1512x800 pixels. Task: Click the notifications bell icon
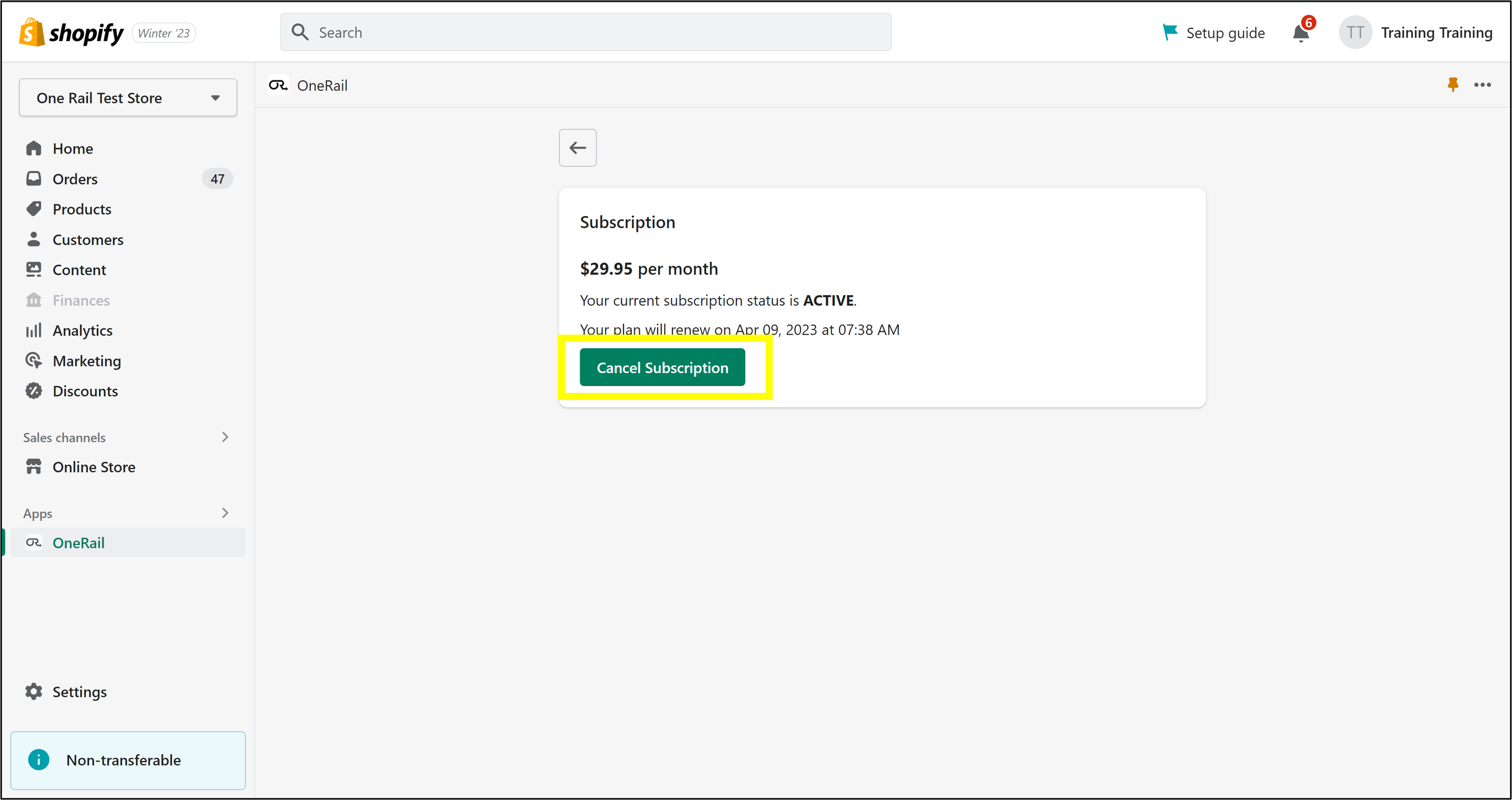click(1300, 33)
